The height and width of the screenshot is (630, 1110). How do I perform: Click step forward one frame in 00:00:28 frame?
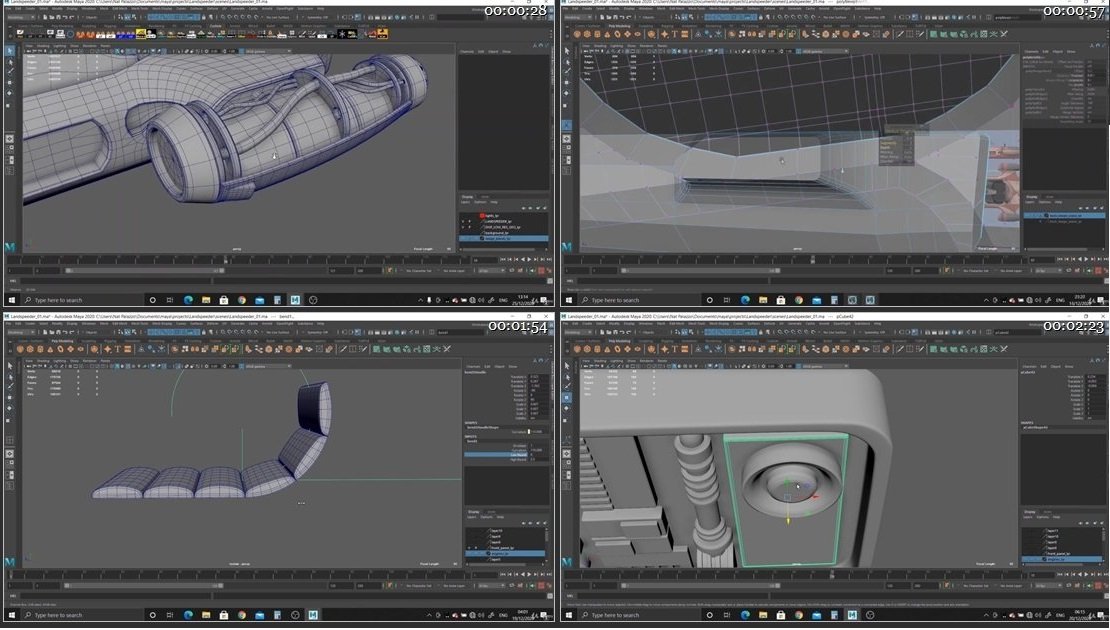point(542,259)
